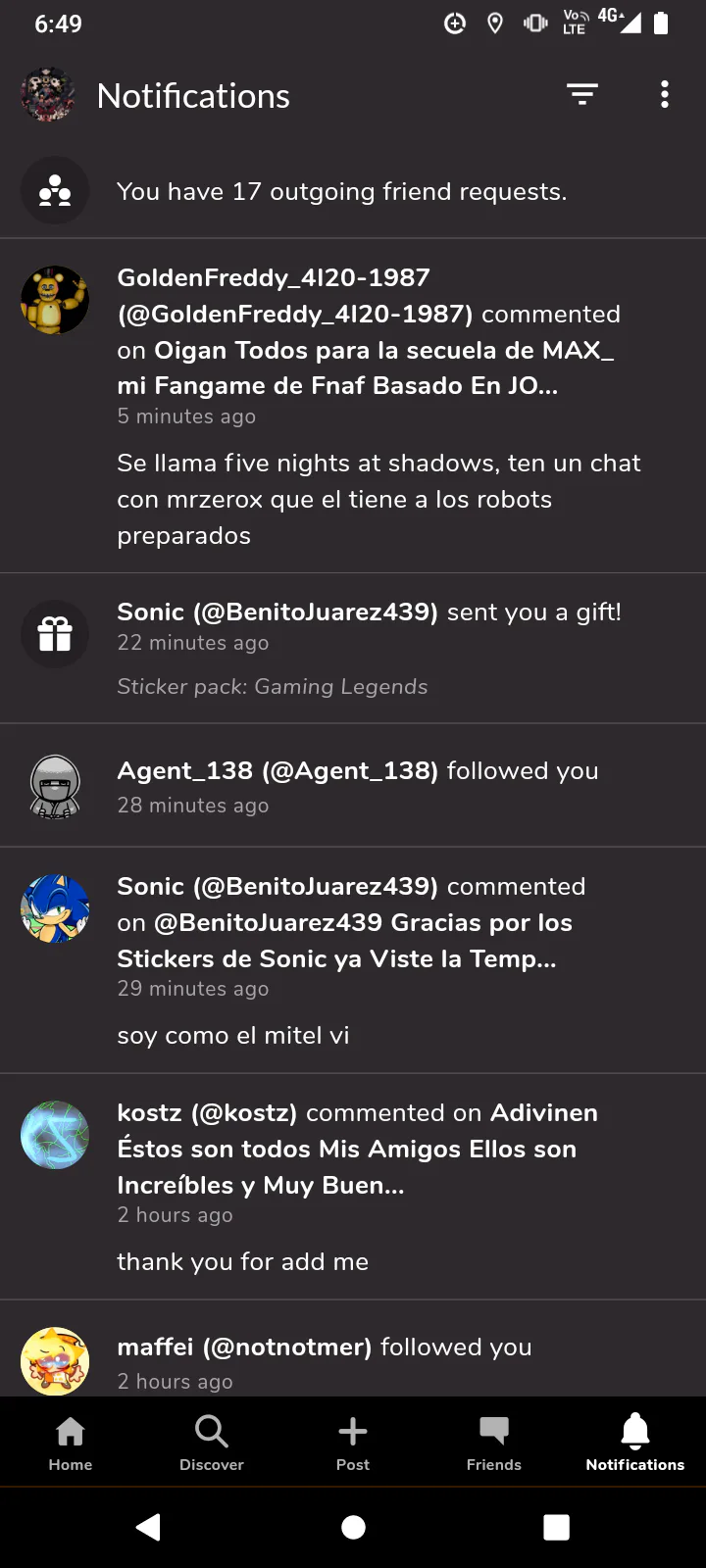Select the Notifications bell tab
The width and height of the screenshot is (706, 1568).
coord(635,1443)
